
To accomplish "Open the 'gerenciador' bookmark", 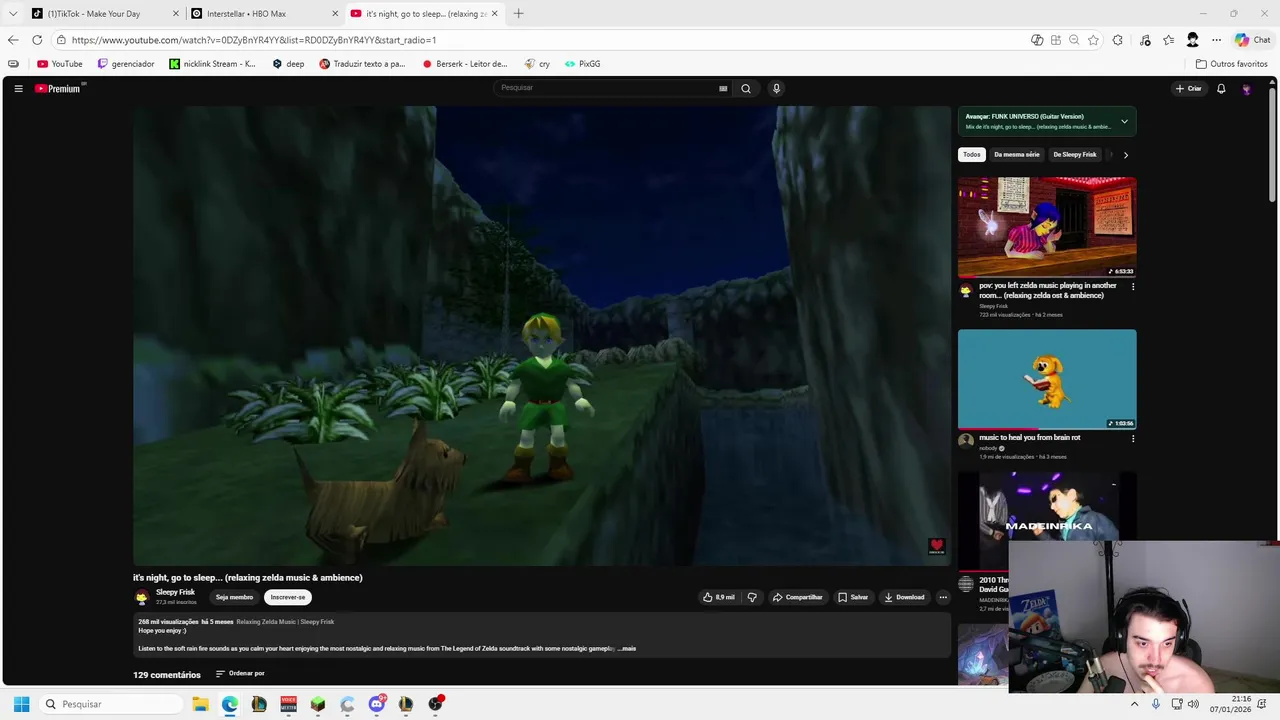I will click(126, 64).
